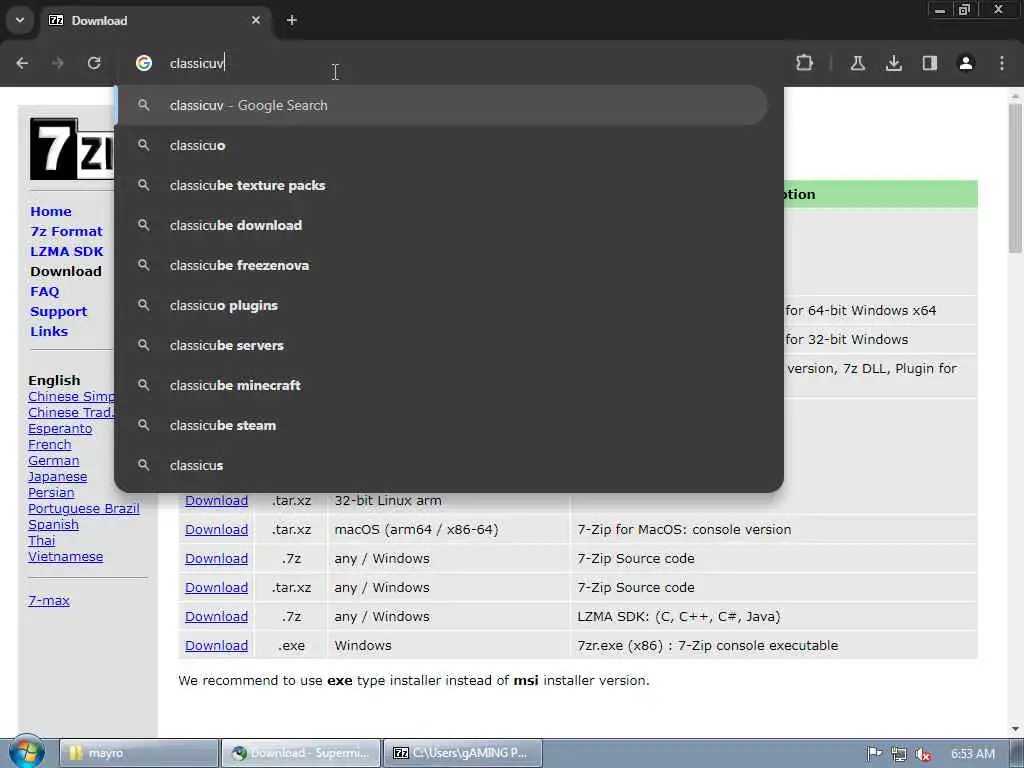Open the 7z Format link
Image resolution: width=1024 pixels, height=768 pixels.
pos(67,231)
